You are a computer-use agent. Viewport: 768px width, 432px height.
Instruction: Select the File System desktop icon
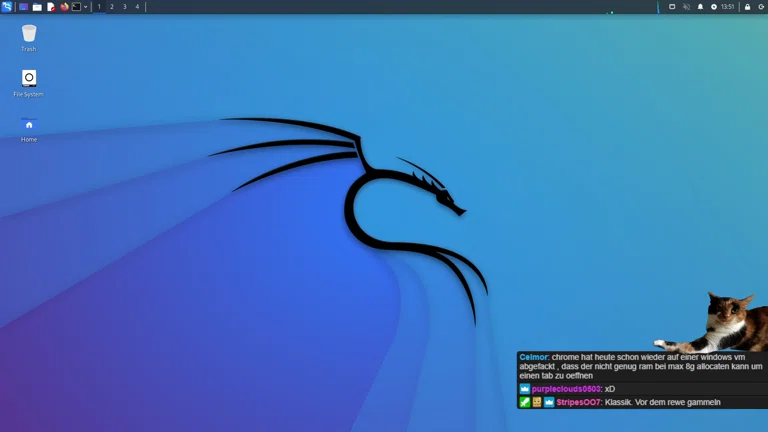pos(29,78)
